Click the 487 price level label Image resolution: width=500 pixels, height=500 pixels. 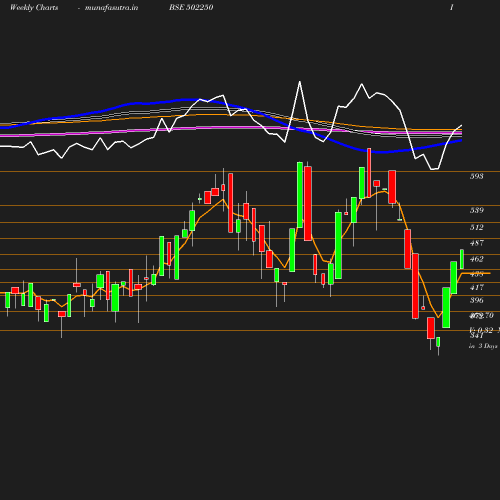(476, 243)
